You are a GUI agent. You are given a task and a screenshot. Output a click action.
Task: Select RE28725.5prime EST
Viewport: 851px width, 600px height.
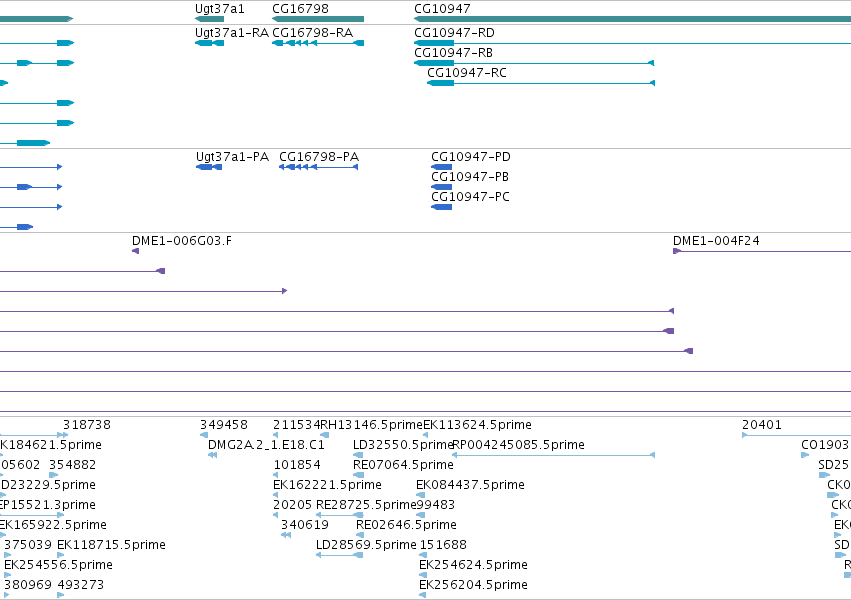pyautogui.click(x=340, y=515)
